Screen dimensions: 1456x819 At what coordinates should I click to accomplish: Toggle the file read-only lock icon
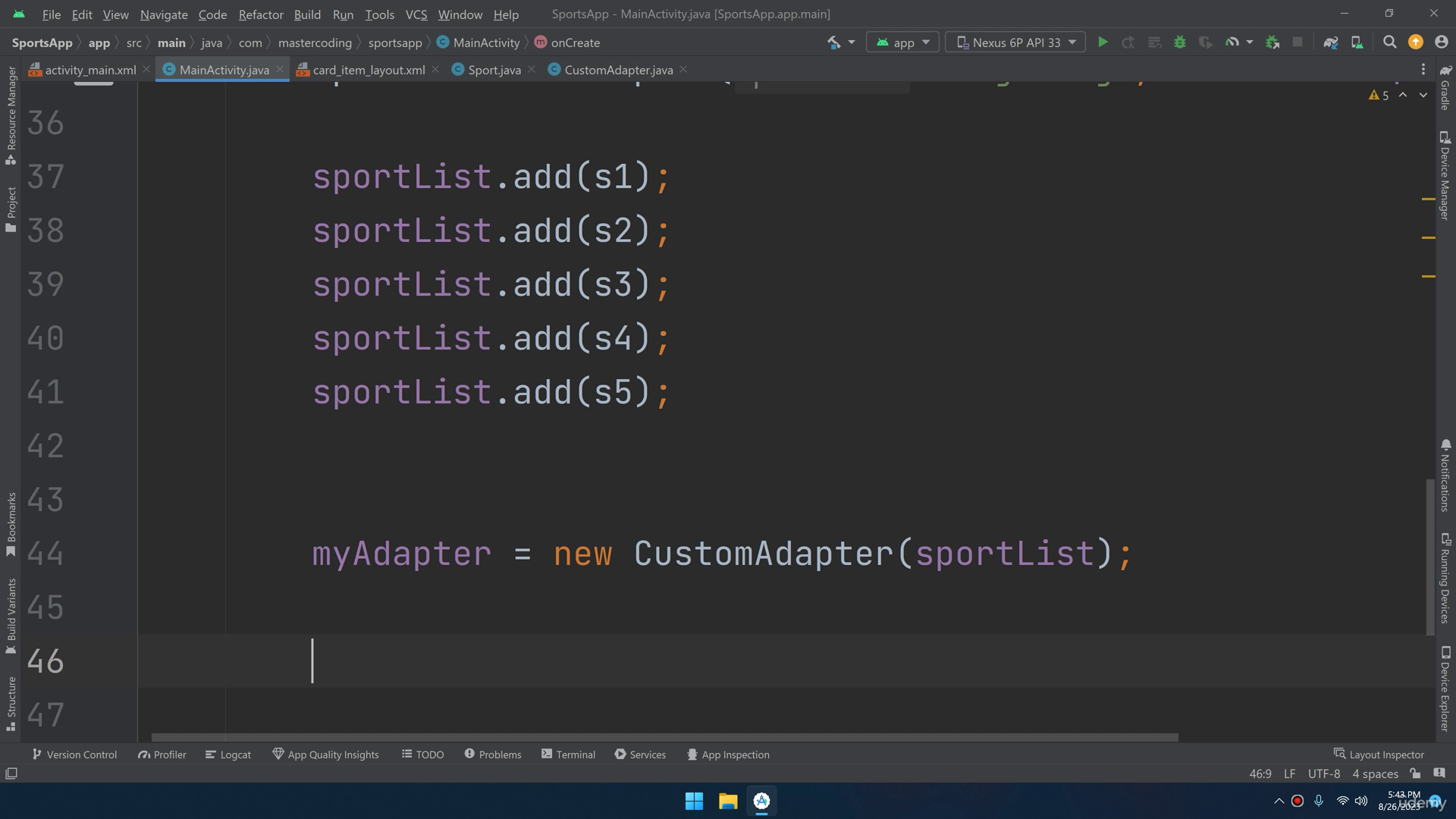click(x=1415, y=773)
